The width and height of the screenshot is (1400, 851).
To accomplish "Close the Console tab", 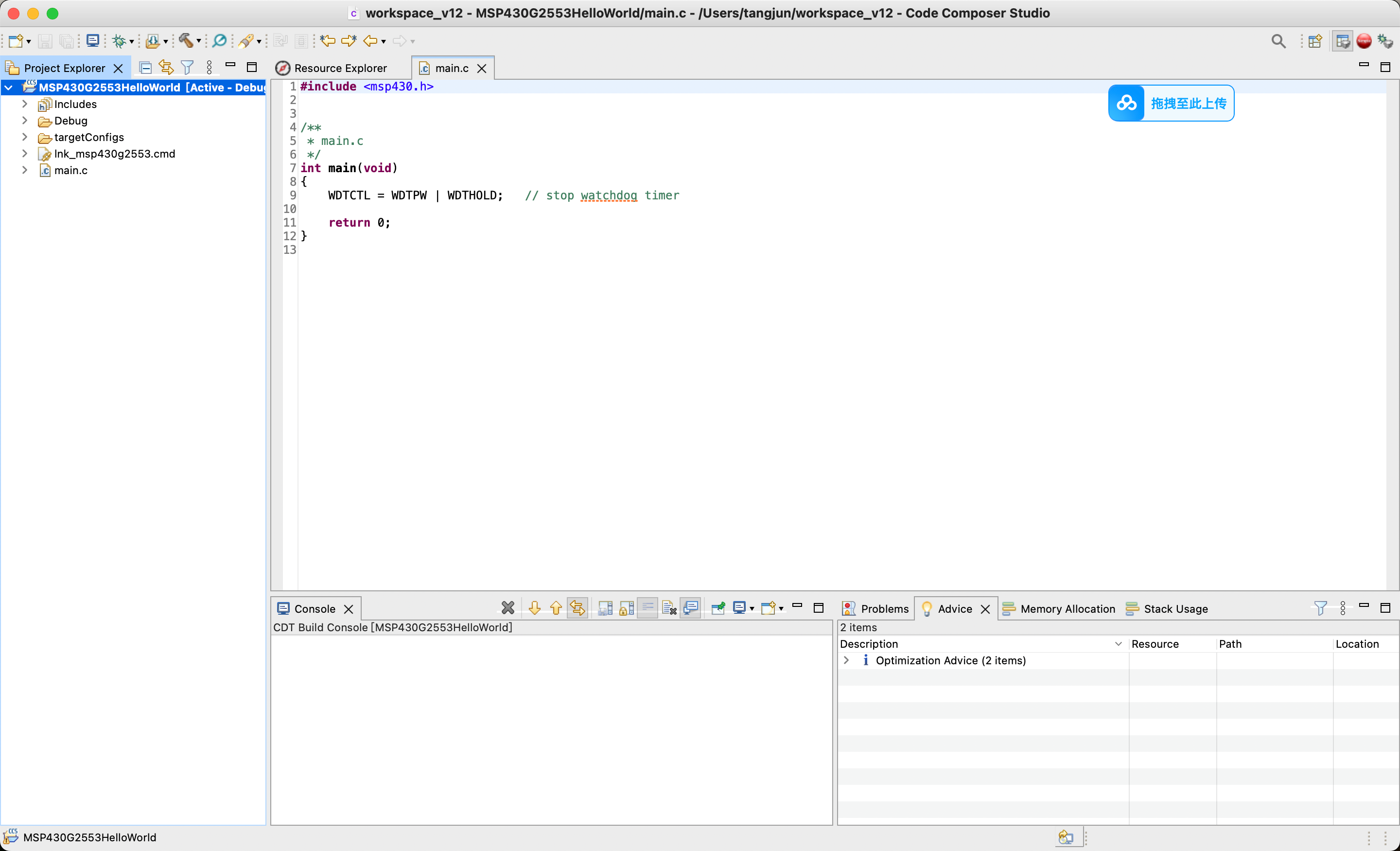I will [349, 609].
